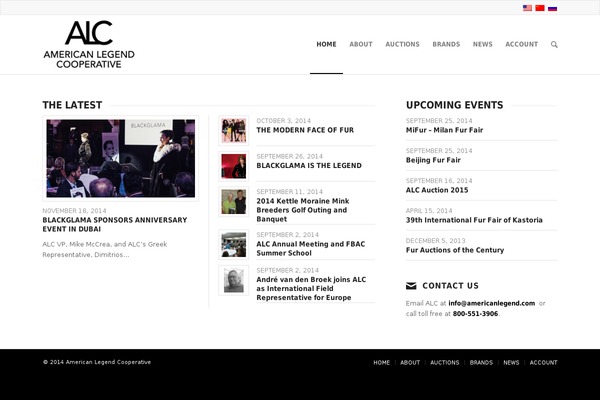The height and width of the screenshot is (400, 600).
Task: Open thumbnail for Kettle Moraine Golf Outing
Action: tap(233, 202)
